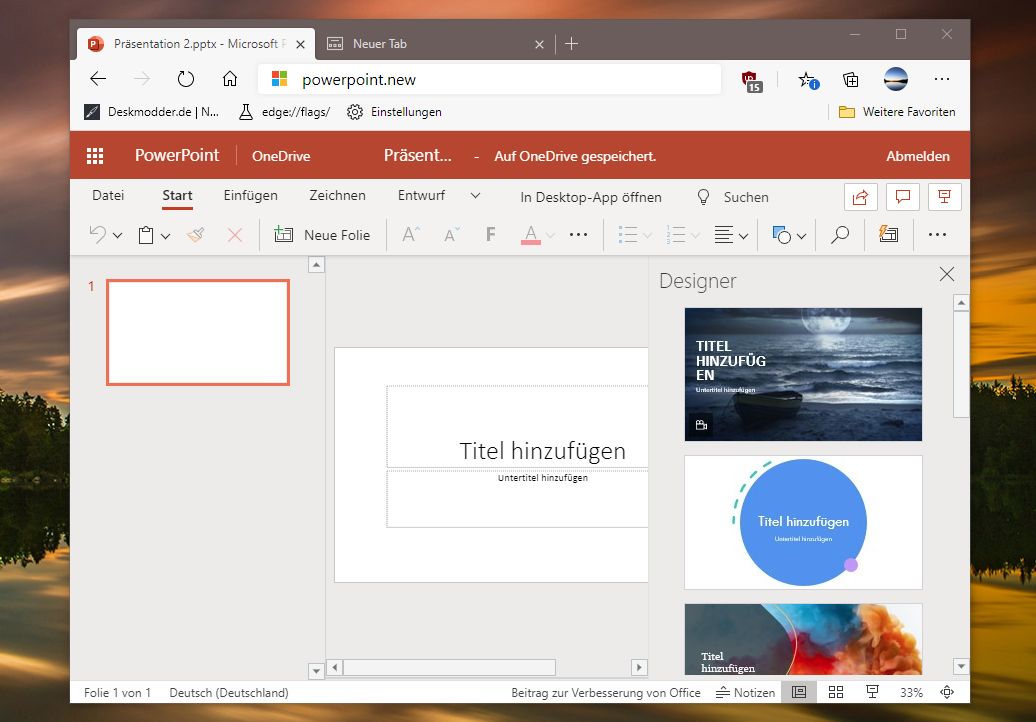Viewport: 1036px width, 722px height.
Task: Click the red Delete X icon
Action: click(x=235, y=235)
